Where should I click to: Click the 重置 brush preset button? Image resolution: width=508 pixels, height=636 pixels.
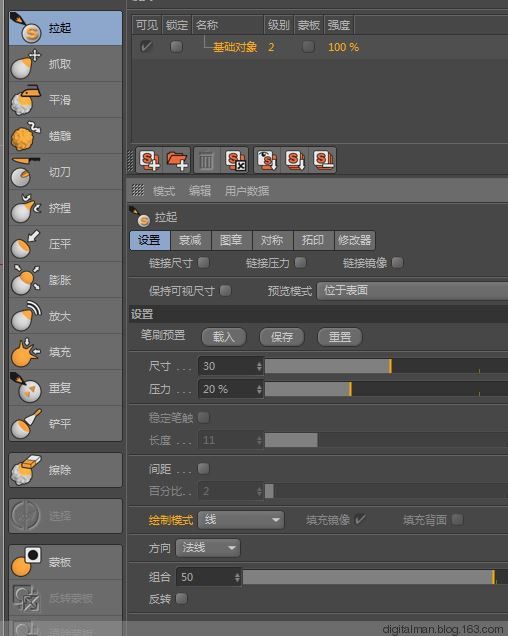[x=340, y=337]
